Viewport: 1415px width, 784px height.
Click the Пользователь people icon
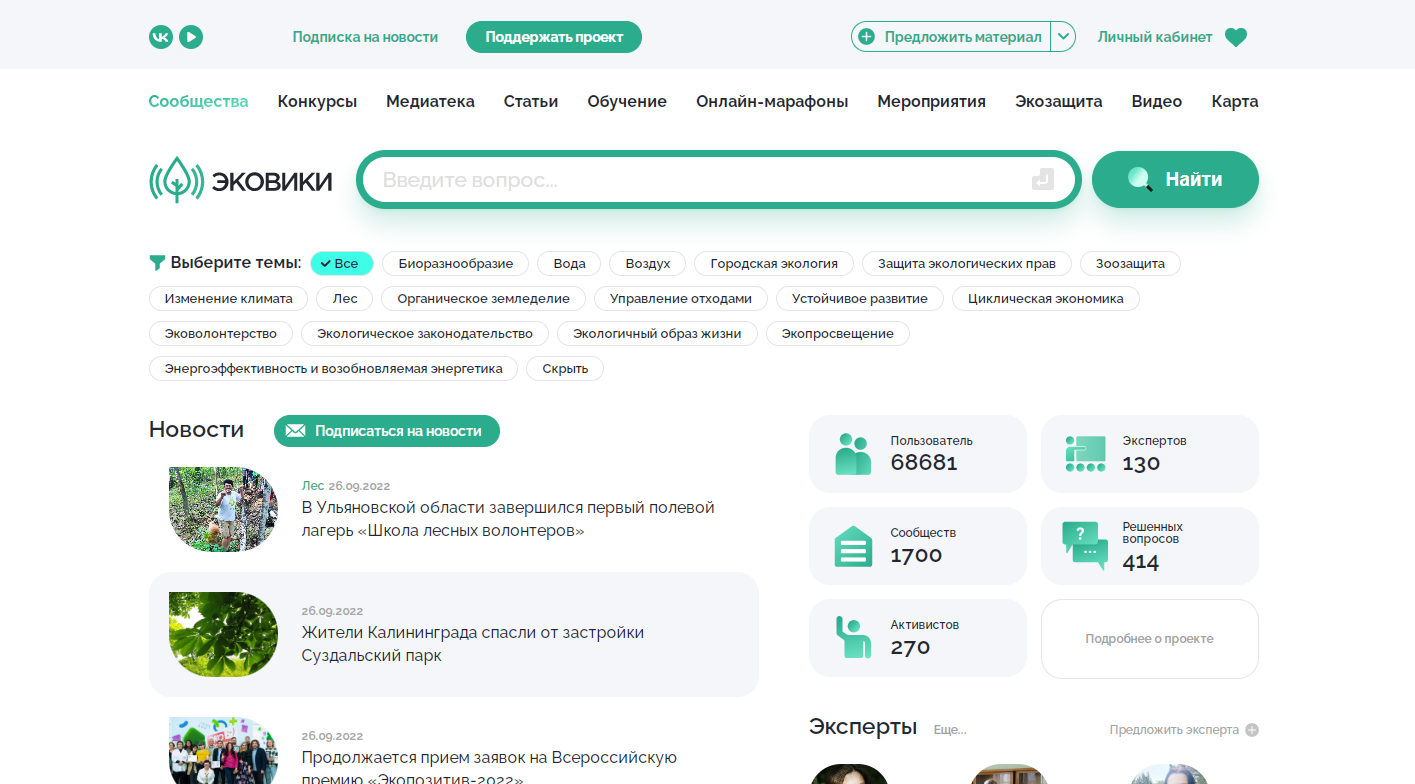click(x=853, y=454)
